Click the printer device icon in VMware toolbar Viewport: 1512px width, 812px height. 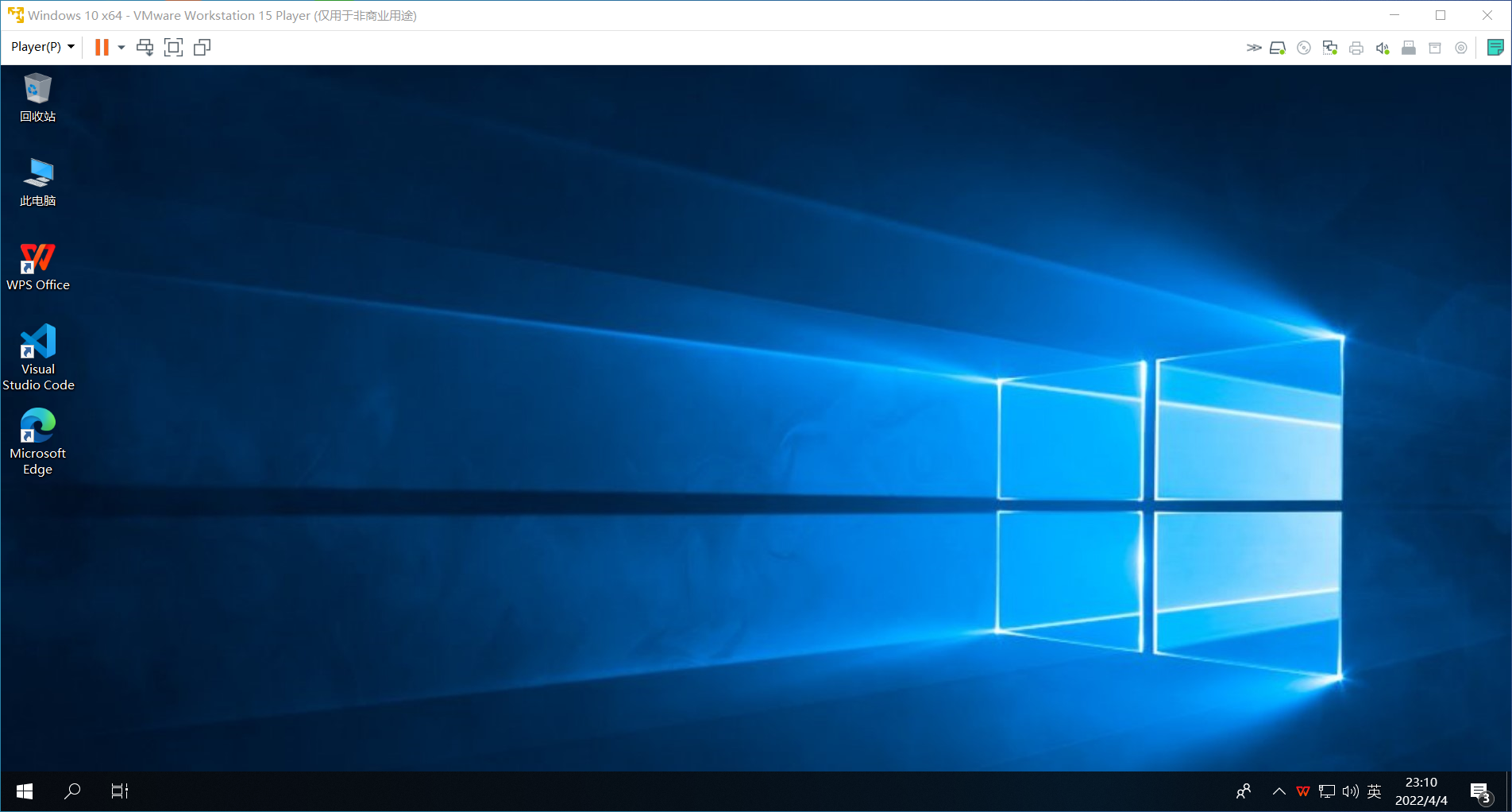tap(1356, 48)
